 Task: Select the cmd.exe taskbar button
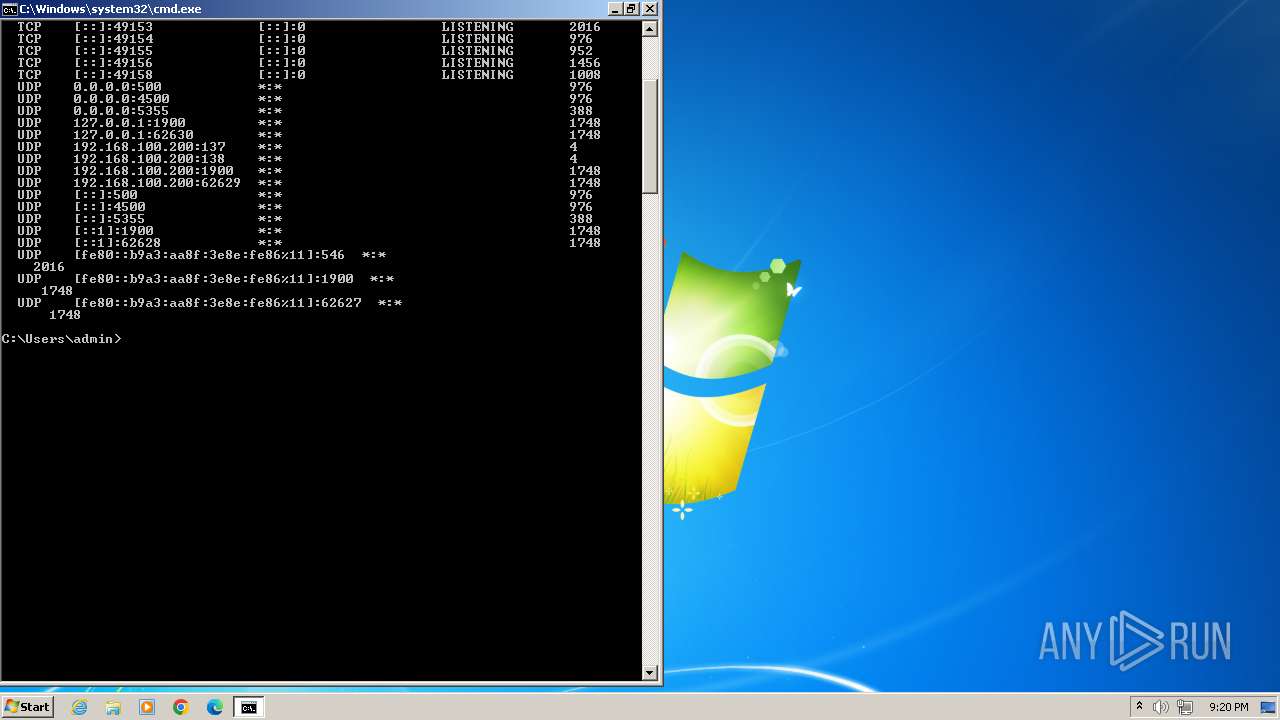[248, 707]
